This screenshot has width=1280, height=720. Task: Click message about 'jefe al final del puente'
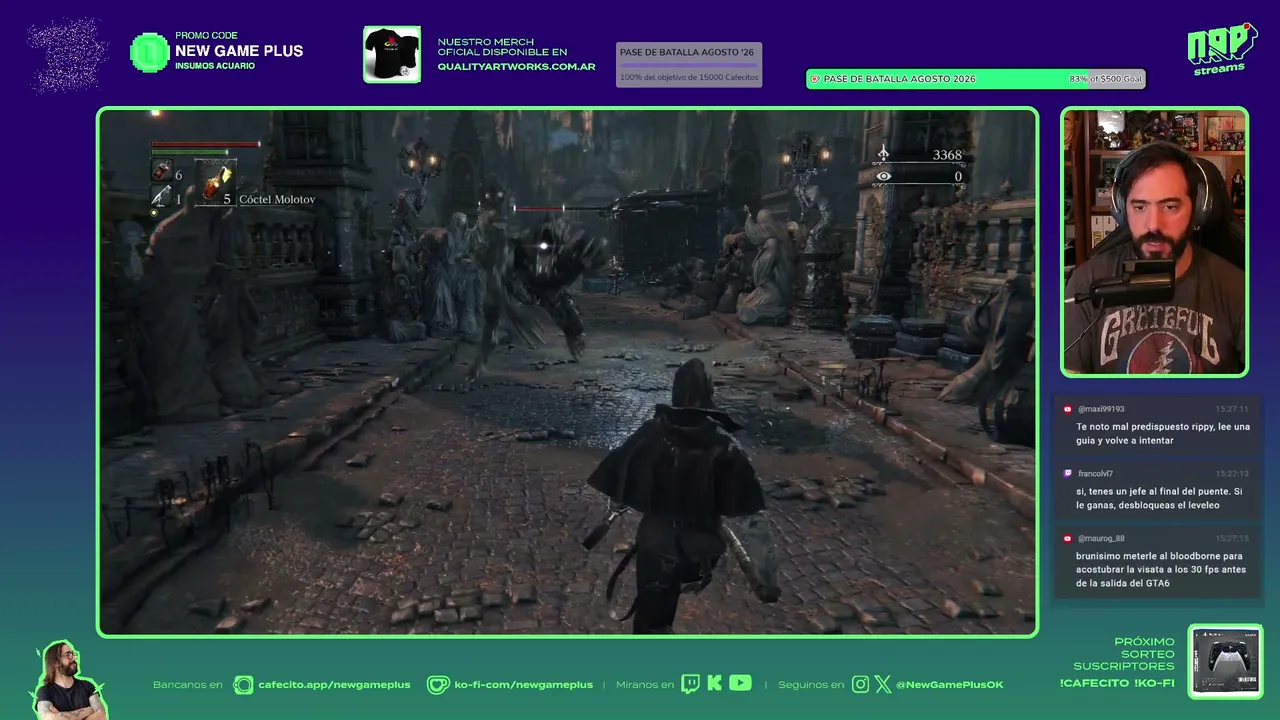pyautogui.click(x=1159, y=498)
